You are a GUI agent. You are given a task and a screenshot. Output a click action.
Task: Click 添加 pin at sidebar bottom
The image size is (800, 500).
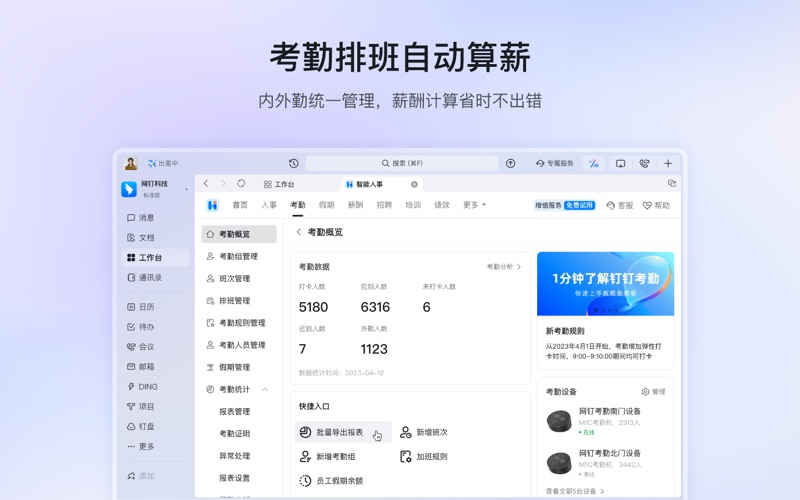(141, 476)
